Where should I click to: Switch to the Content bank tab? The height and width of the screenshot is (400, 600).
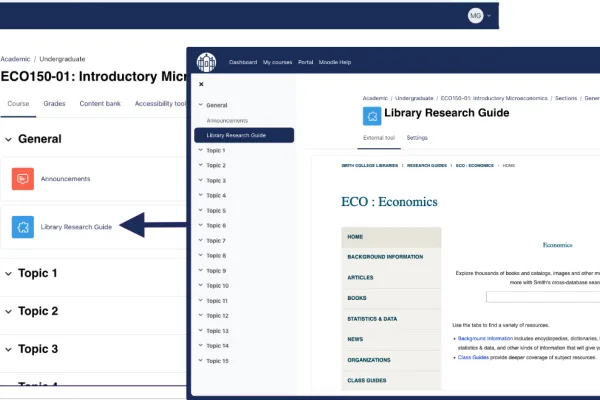pyautogui.click(x=100, y=104)
